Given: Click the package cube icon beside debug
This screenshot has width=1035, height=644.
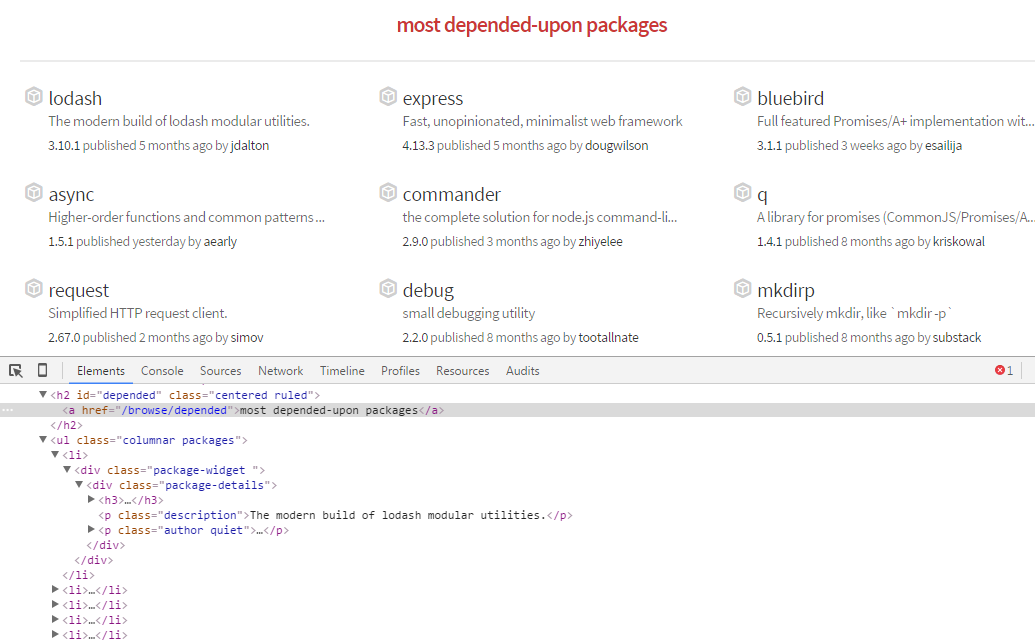Looking at the screenshot, I should point(388,289).
